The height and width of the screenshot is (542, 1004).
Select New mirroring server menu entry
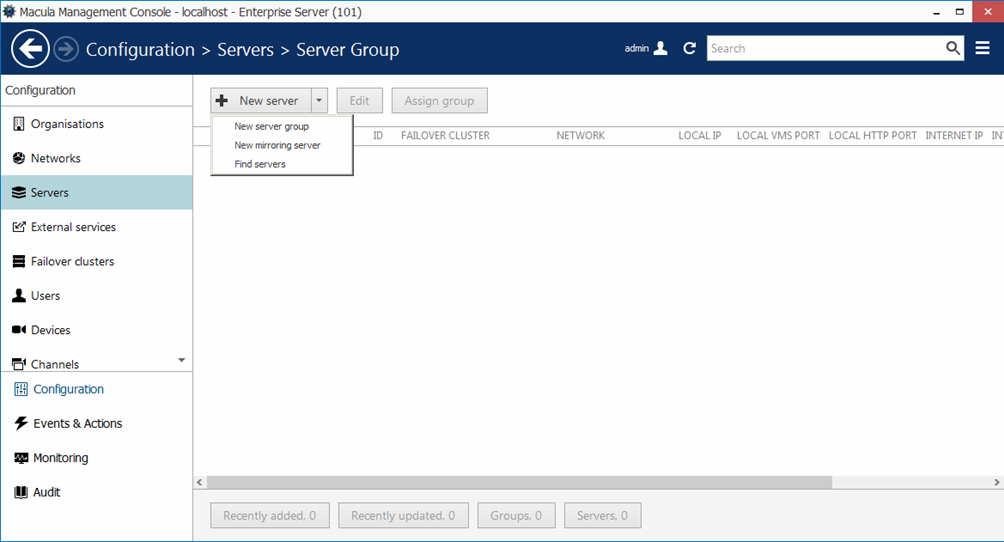click(x=277, y=145)
